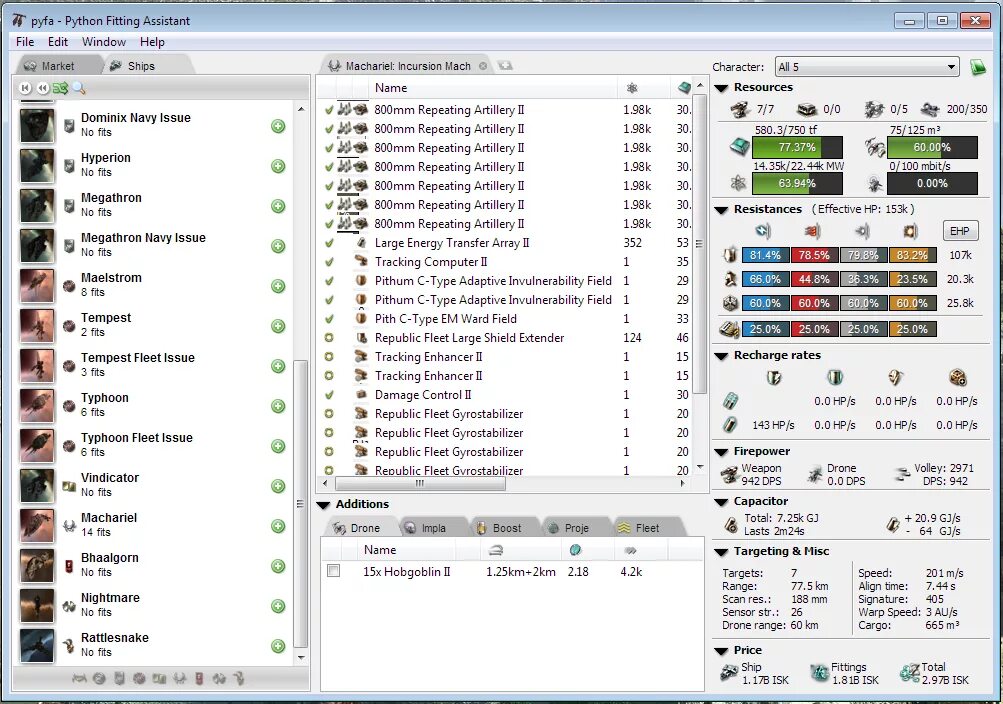1003x704 pixels.
Task: Click Bhaalgorn ship portrait
Action: tap(37, 566)
